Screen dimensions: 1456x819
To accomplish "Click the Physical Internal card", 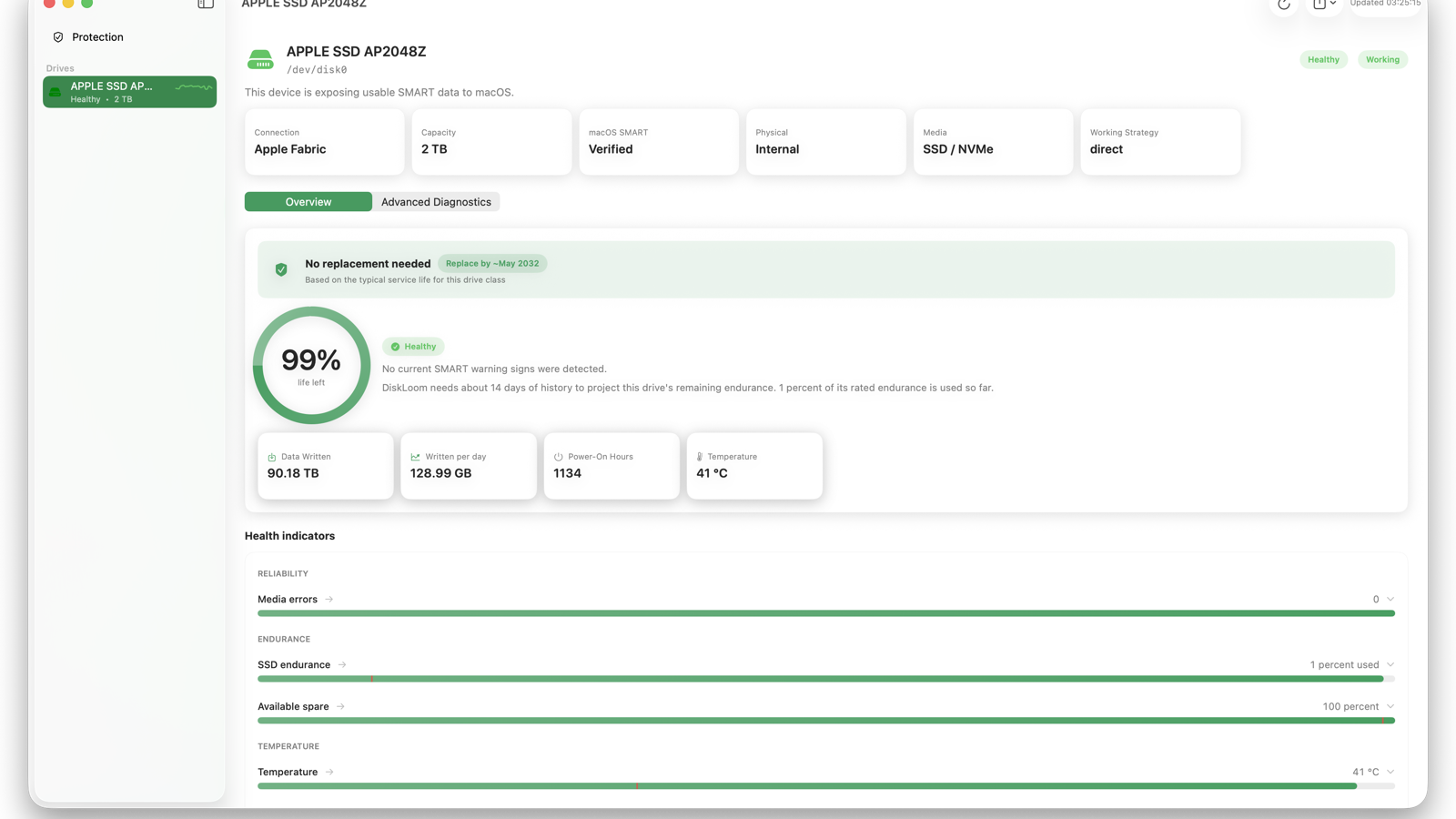I will 826,142.
